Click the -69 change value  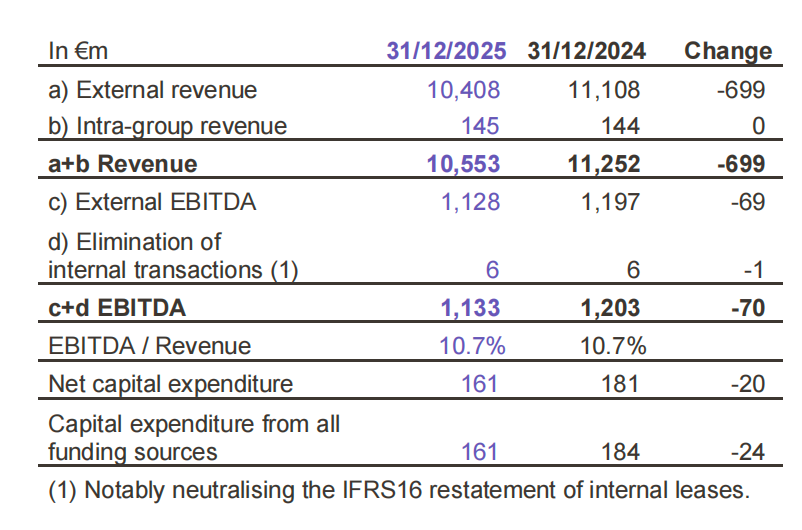pyautogui.click(x=747, y=202)
